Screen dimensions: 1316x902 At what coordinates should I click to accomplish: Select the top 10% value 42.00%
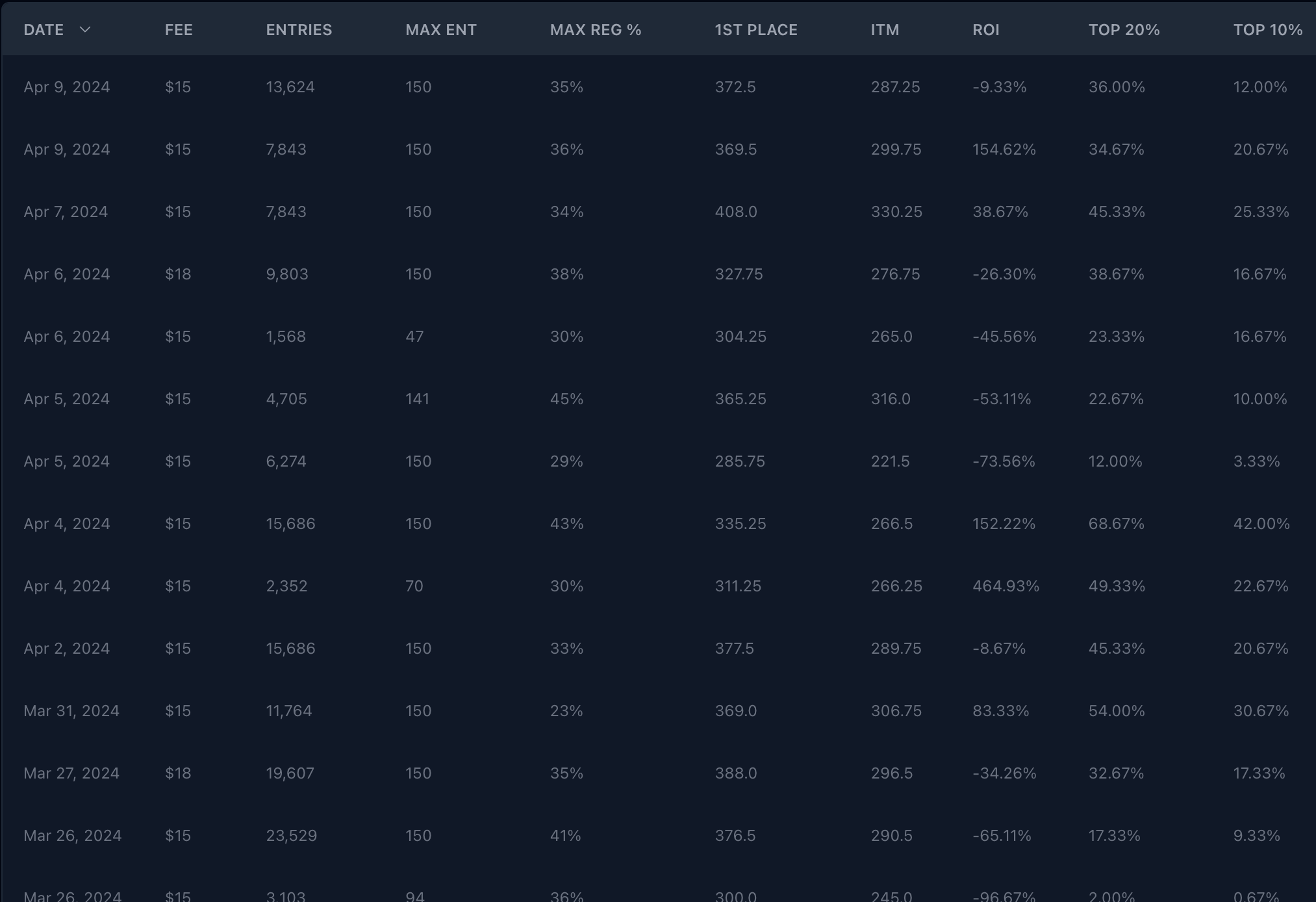click(1261, 524)
